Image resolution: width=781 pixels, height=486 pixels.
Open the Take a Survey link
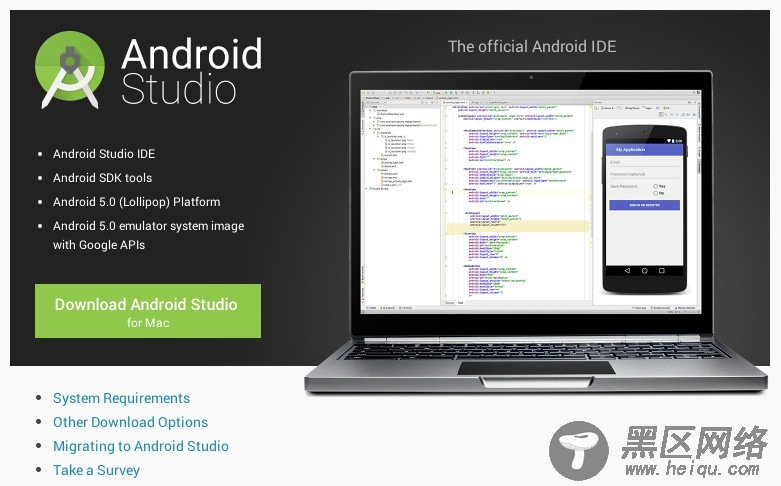coord(97,470)
